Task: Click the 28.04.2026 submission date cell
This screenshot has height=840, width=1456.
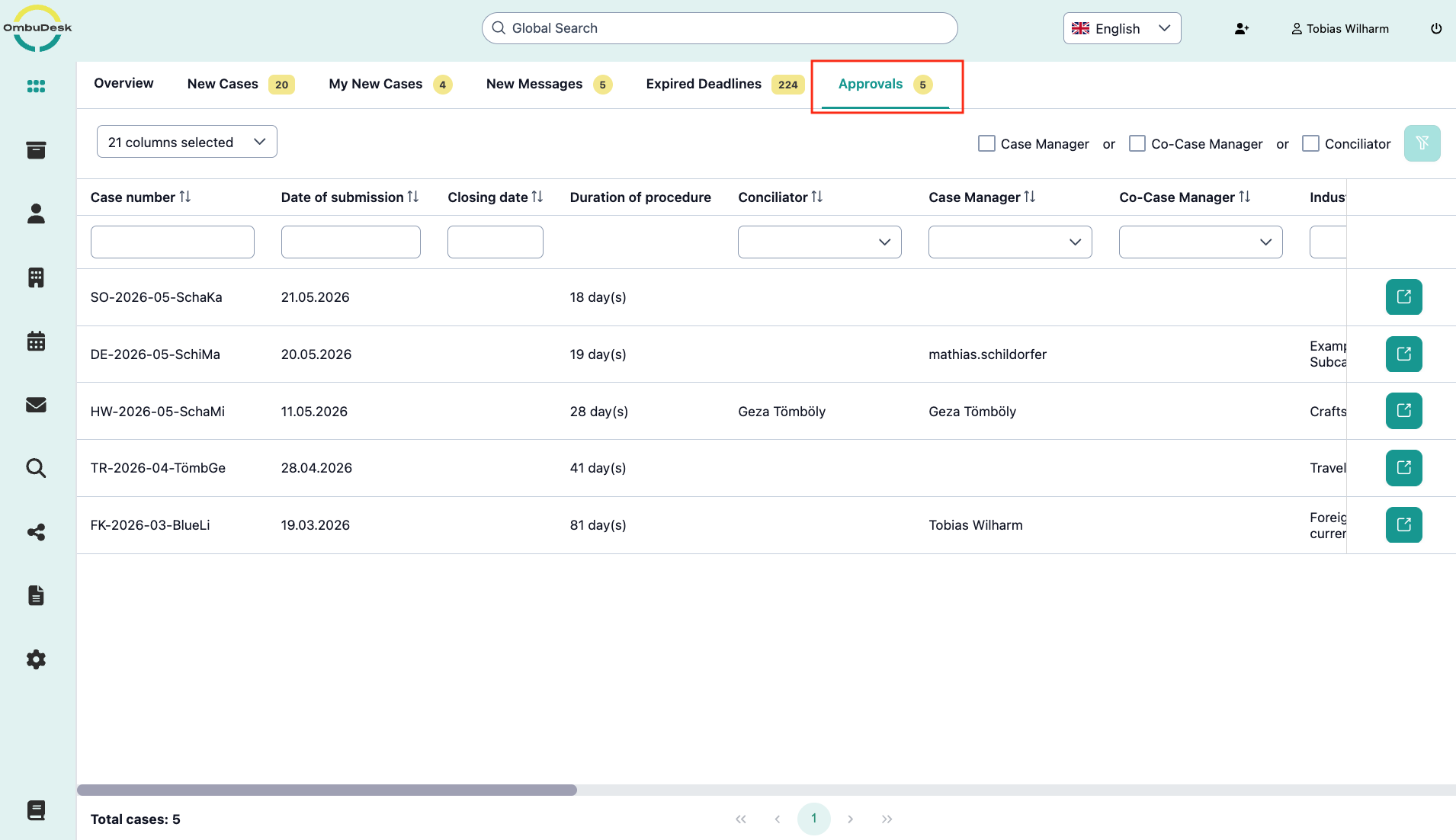Action: [316, 468]
